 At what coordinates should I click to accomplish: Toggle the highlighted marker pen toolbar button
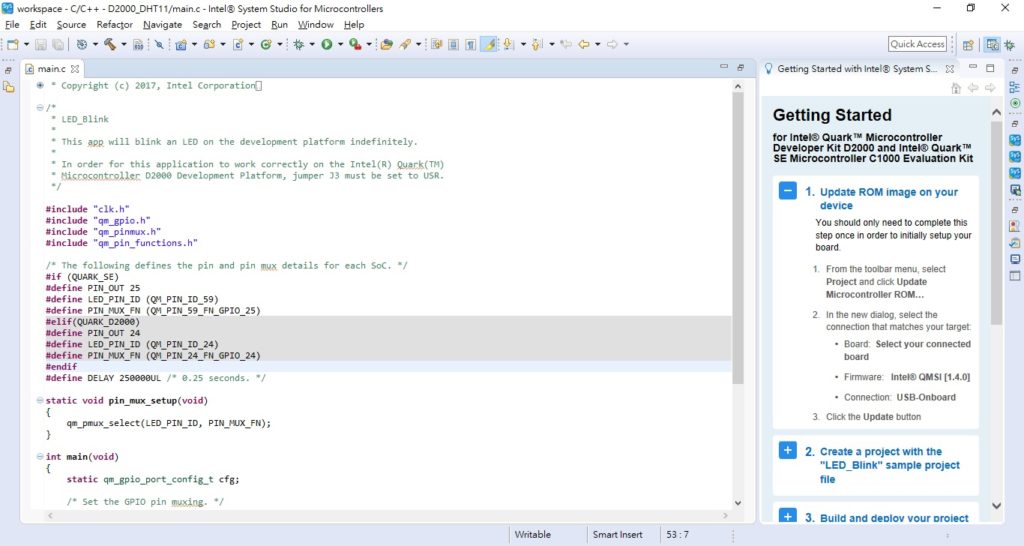click(488, 44)
